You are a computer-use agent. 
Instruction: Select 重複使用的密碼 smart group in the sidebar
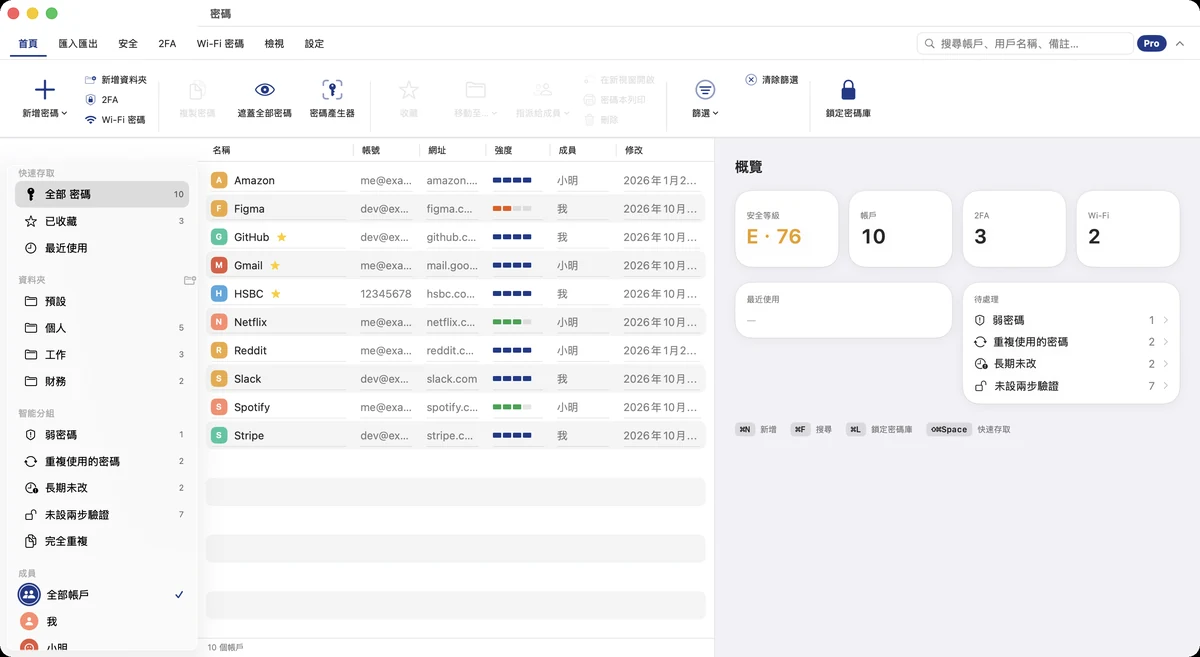(x=102, y=461)
